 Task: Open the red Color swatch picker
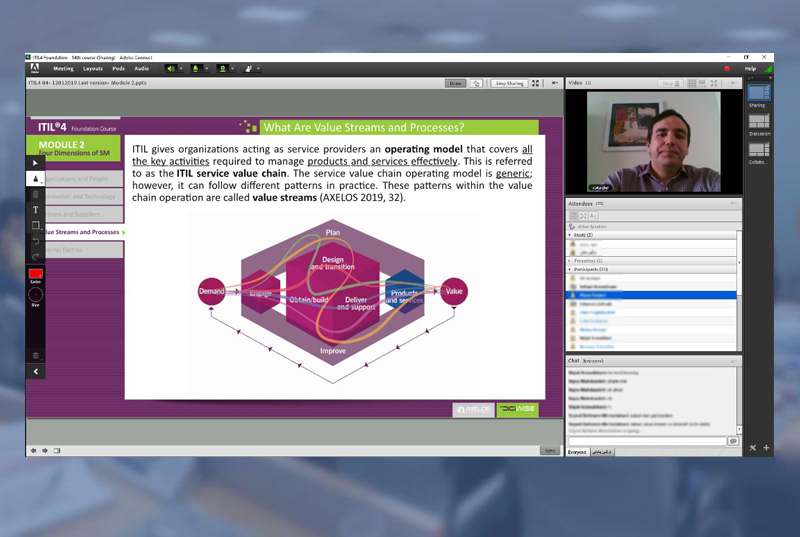click(35, 274)
